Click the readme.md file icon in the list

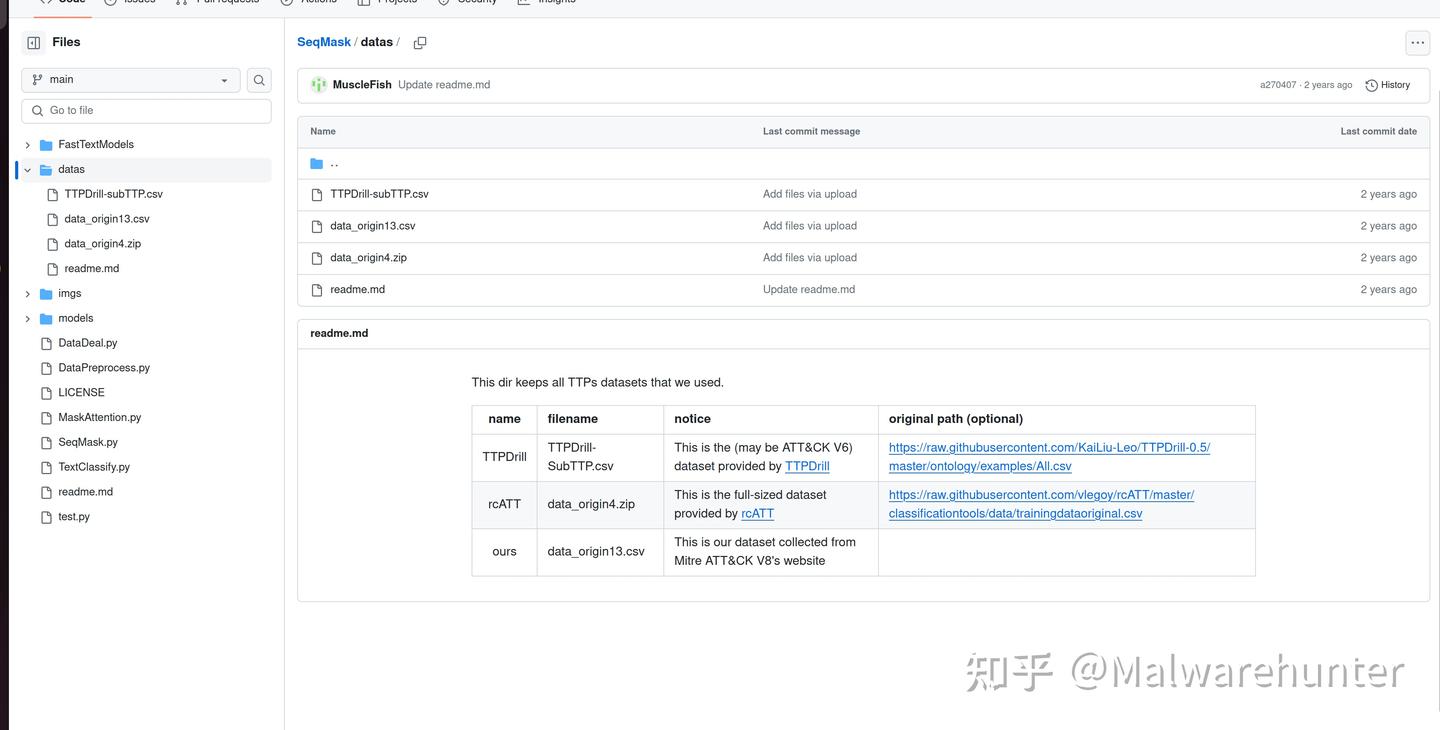(317, 289)
